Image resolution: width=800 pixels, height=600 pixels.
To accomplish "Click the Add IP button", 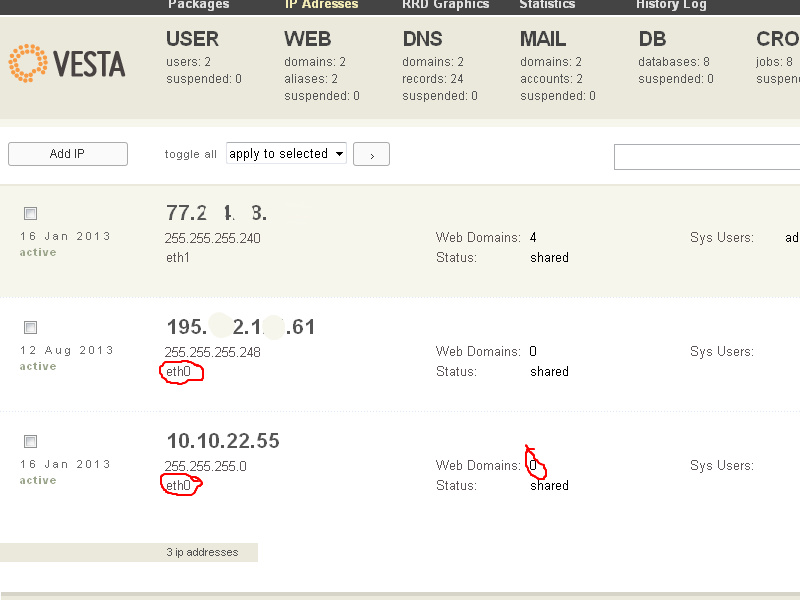I will (x=68, y=154).
